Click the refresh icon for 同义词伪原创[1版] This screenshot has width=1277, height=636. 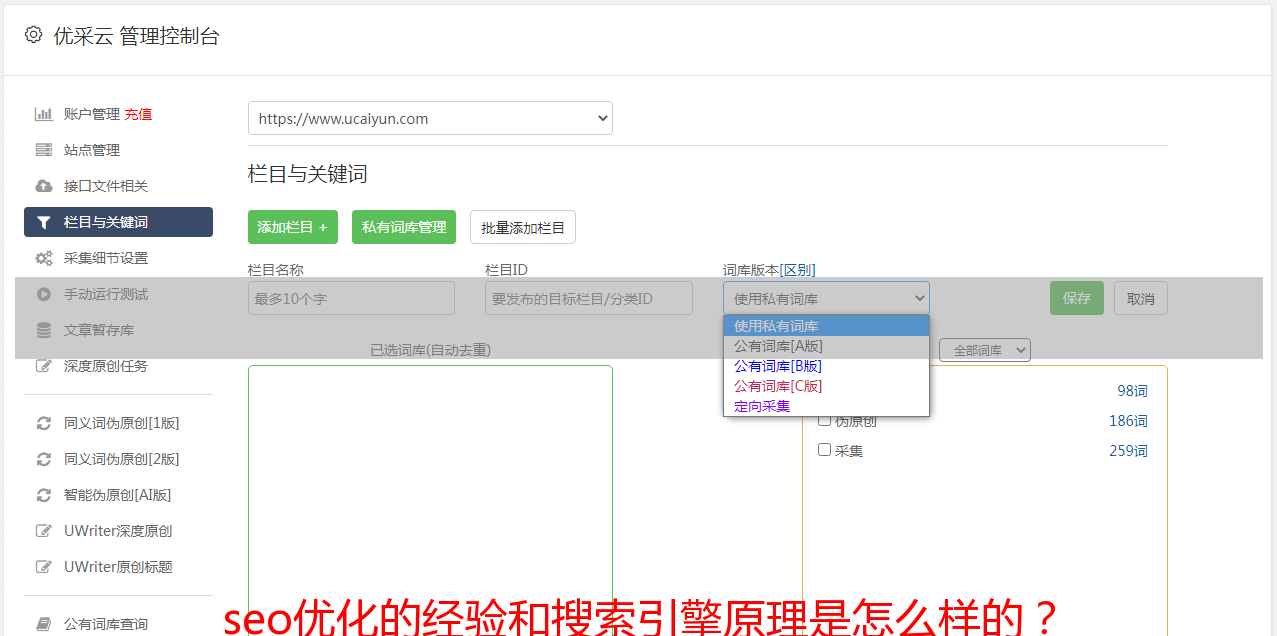point(43,423)
